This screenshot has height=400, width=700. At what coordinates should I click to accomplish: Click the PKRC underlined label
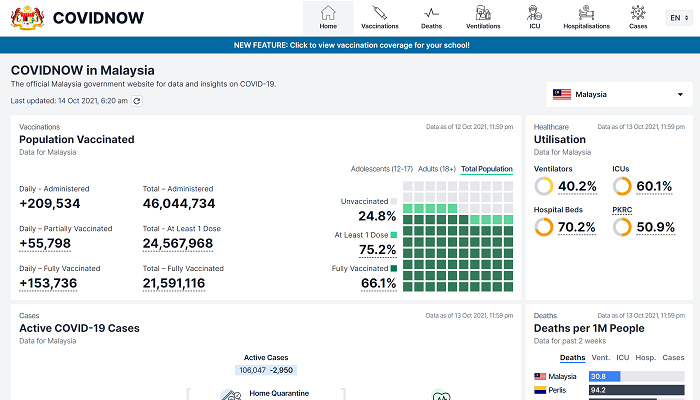(622, 210)
